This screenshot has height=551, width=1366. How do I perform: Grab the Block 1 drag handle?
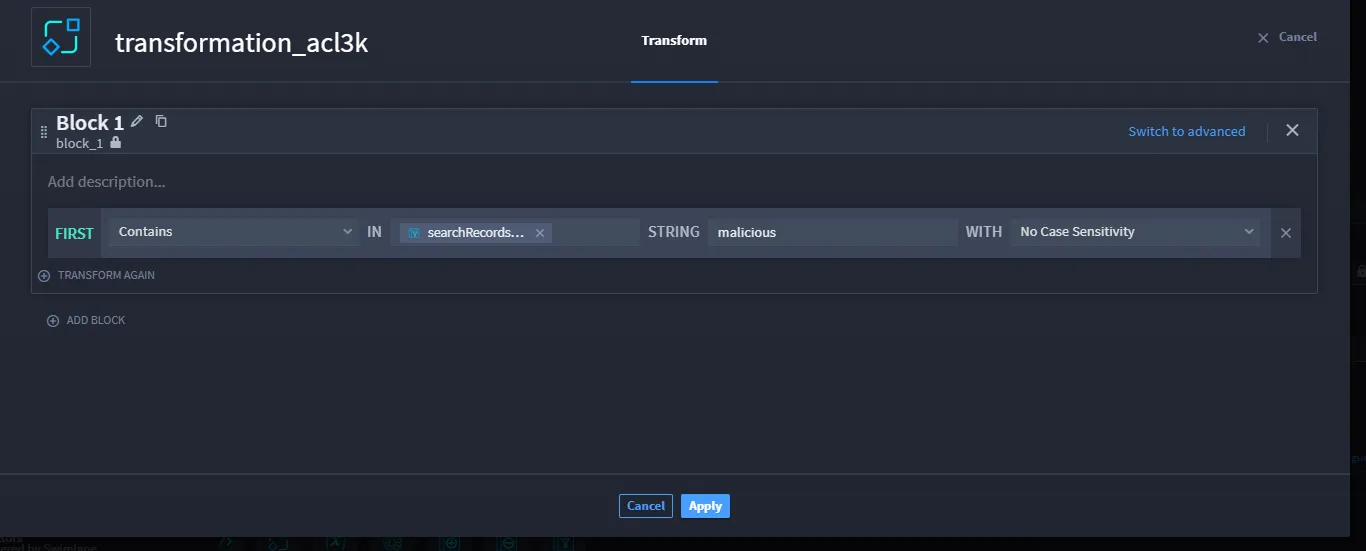[43, 132]
